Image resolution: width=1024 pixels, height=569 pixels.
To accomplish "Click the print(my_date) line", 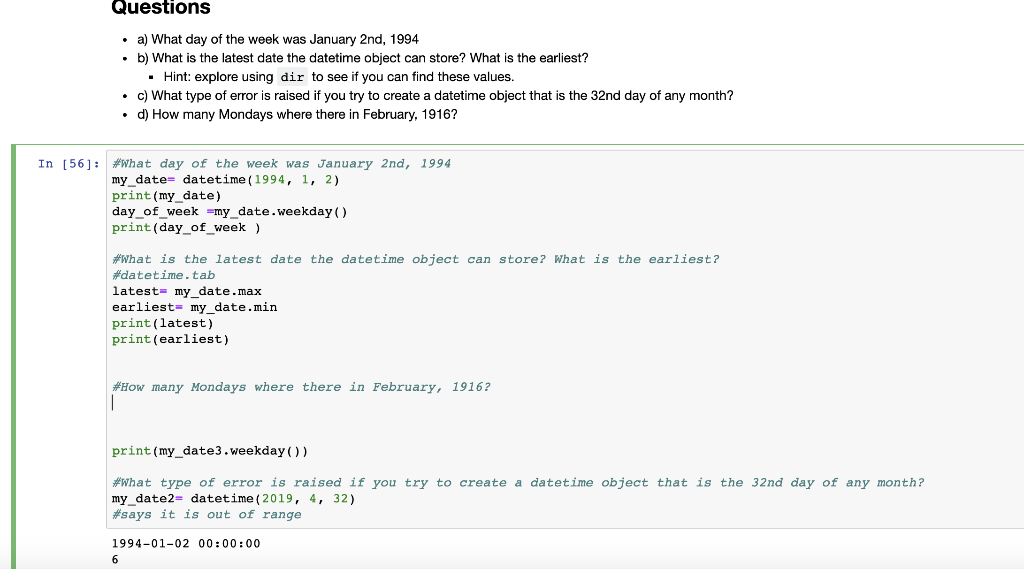I will click(x=167, y=195).
